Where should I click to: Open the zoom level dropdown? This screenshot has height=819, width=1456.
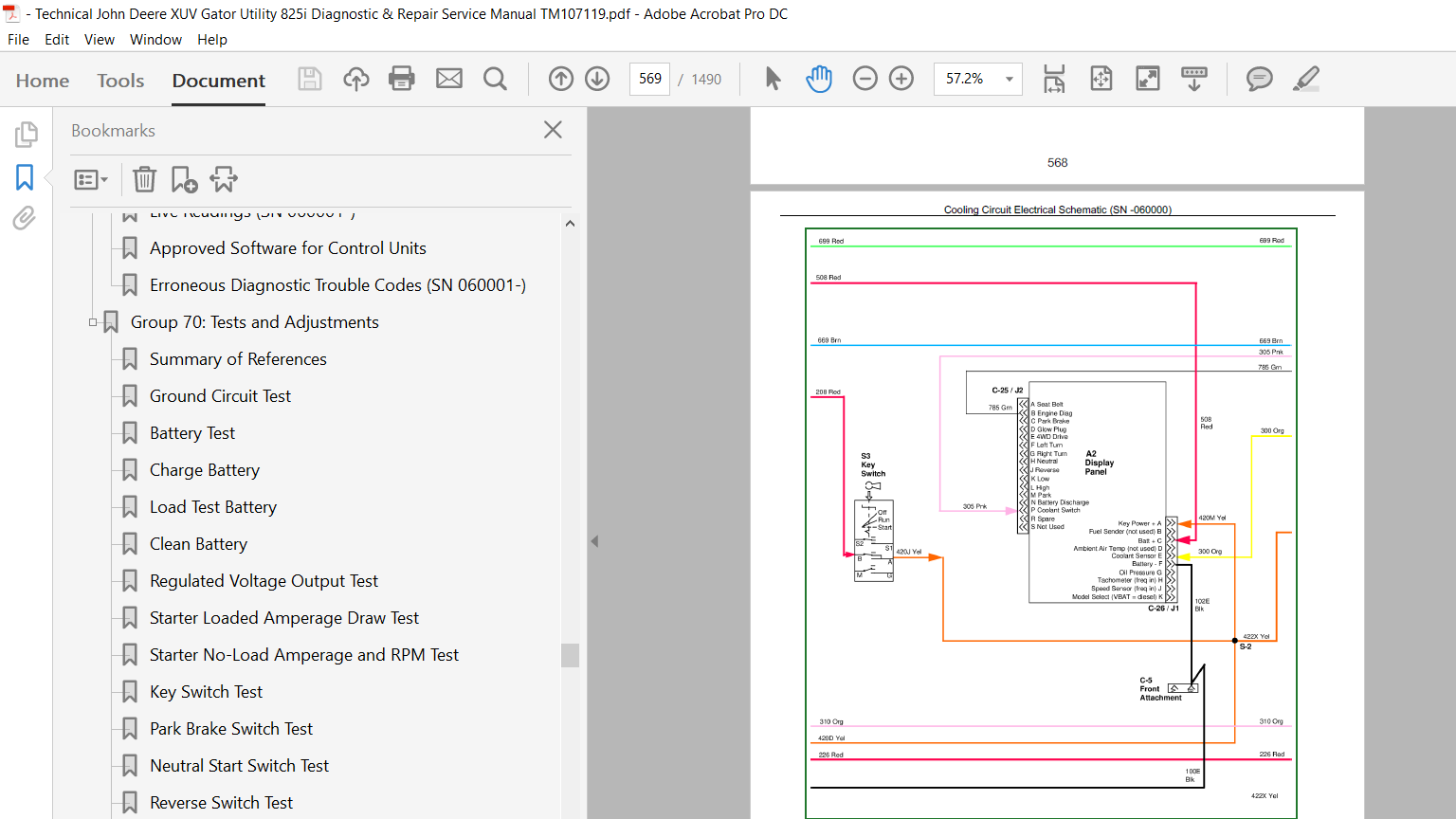[1010, 79]
